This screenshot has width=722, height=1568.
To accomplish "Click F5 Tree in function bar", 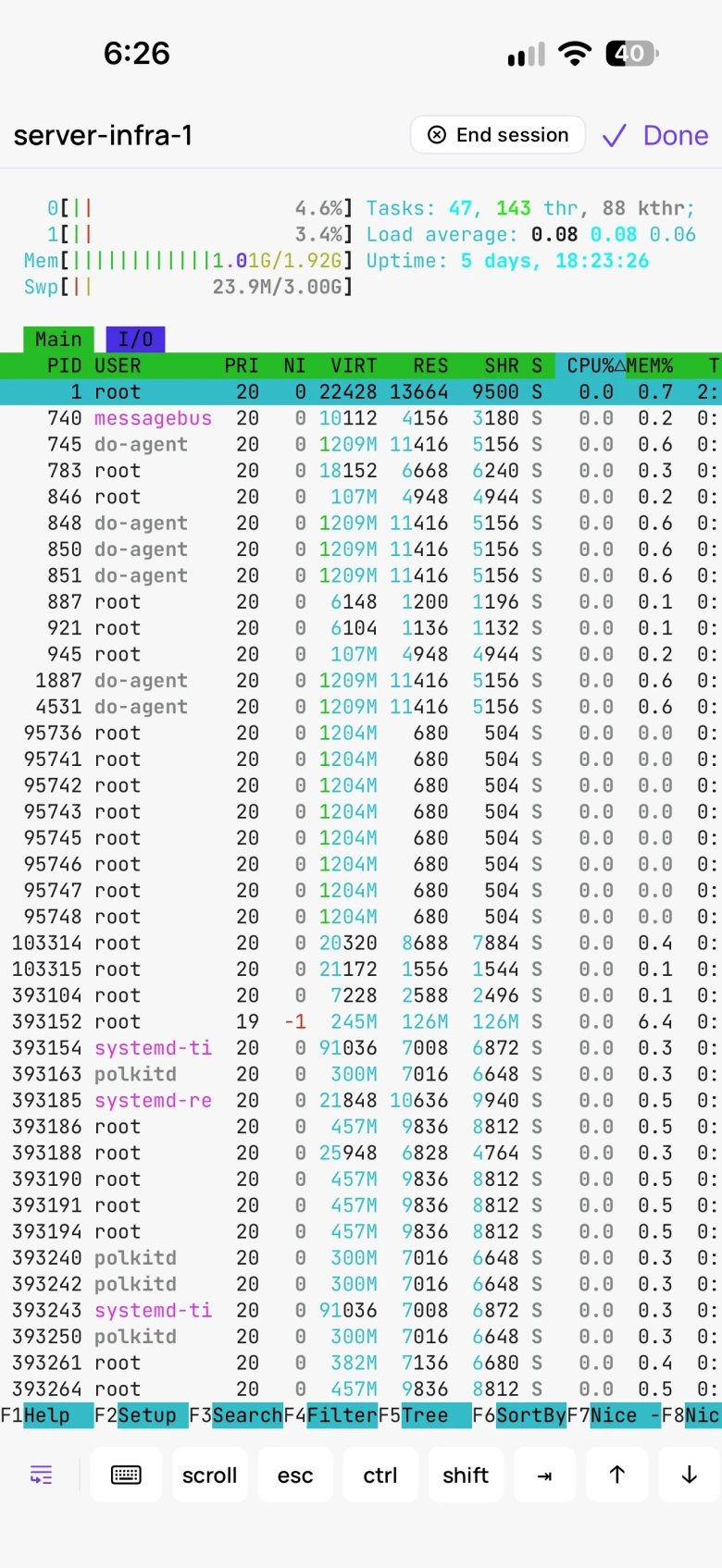I will [x=425, y=1415].
